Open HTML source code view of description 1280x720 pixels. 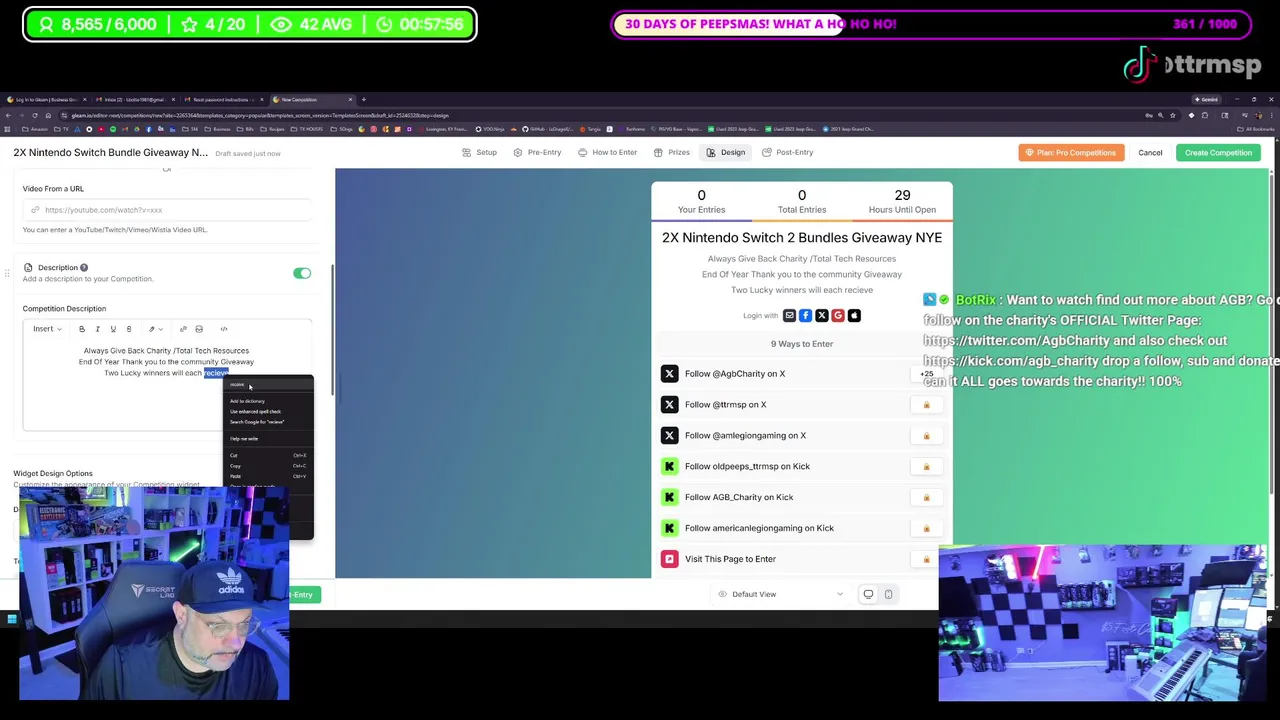[x=224, y=329]
